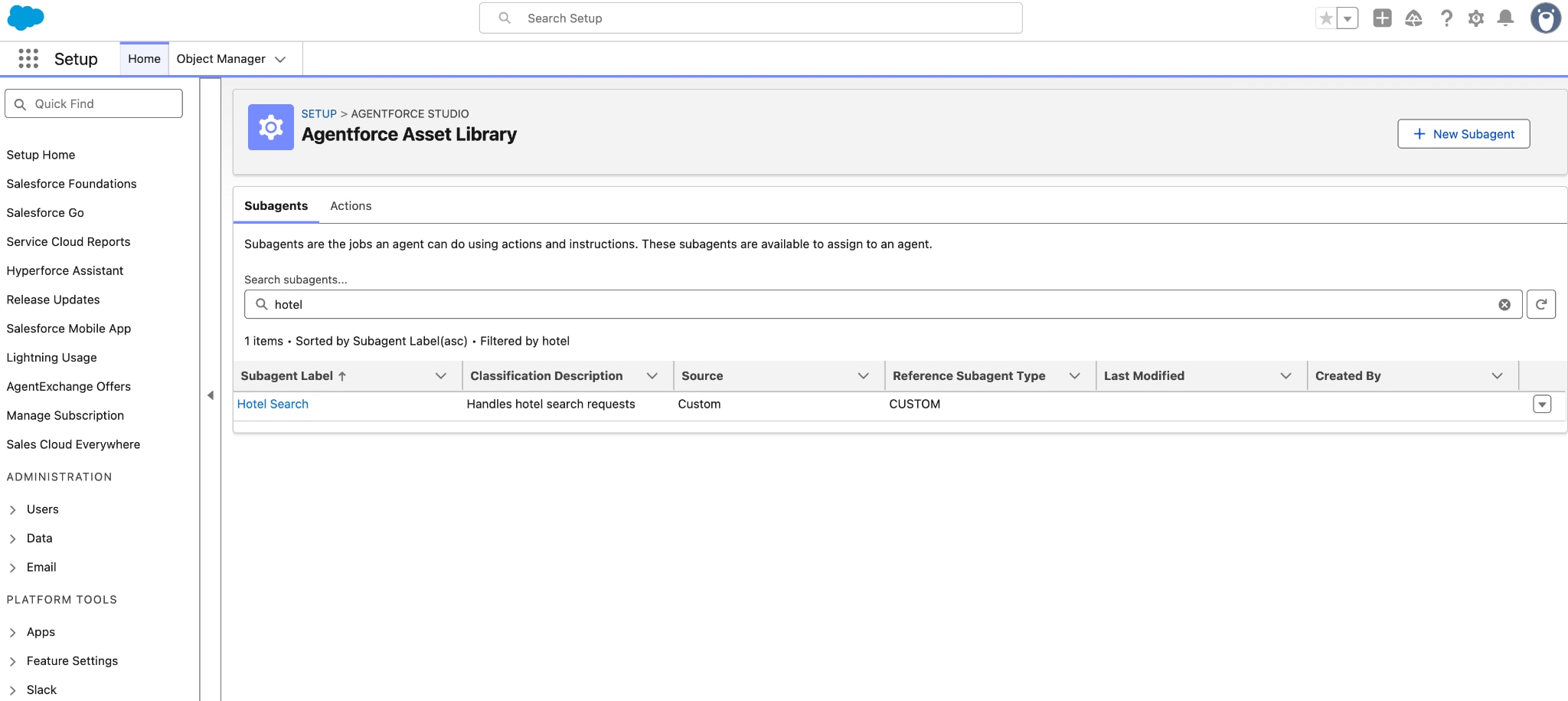Click the SETUP breadcrumb link
This screenshot has width=1568, height=701.
click(318, 113)
